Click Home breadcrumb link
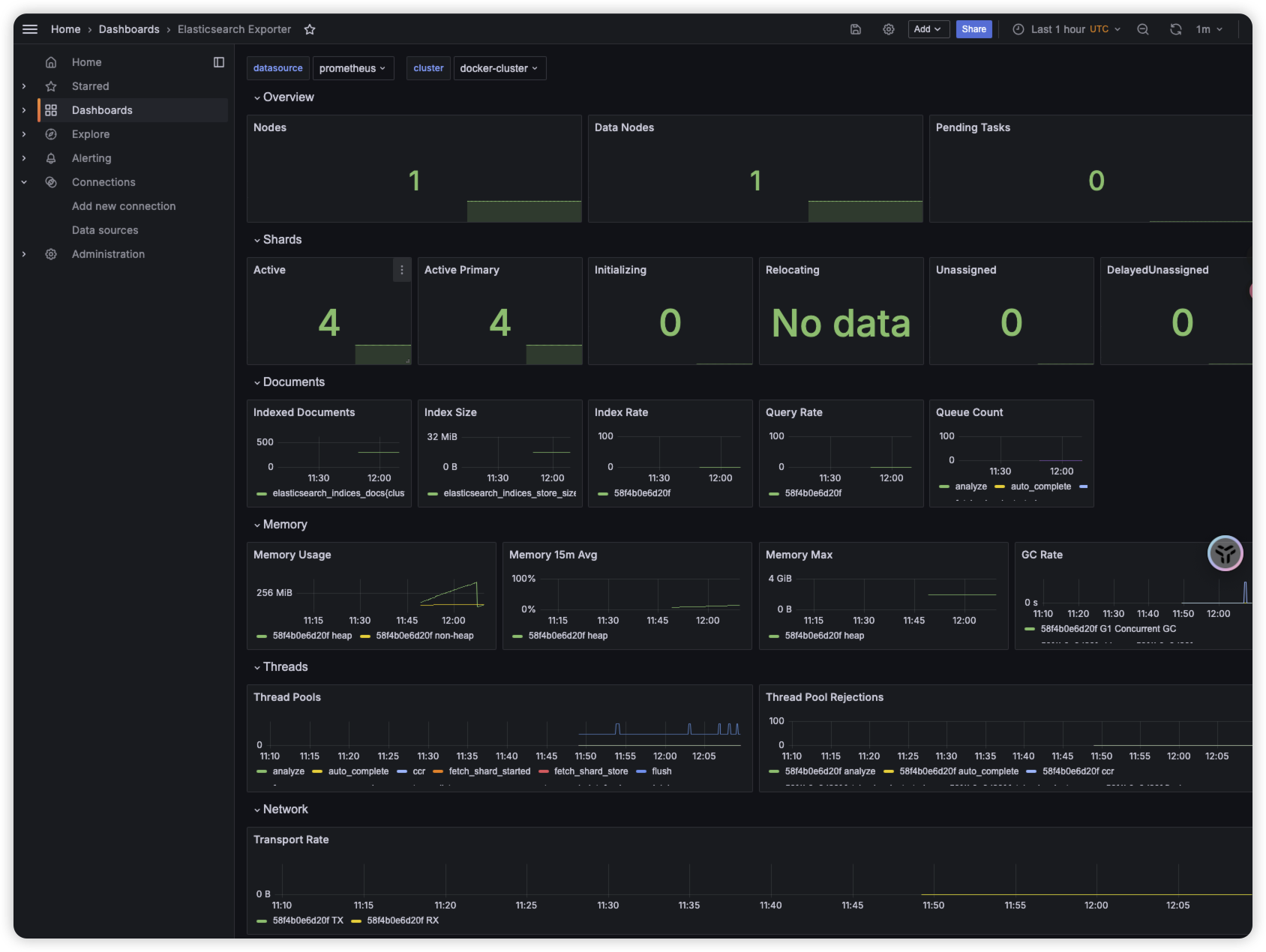The image size is (1266, 952). tap(65, 29)
